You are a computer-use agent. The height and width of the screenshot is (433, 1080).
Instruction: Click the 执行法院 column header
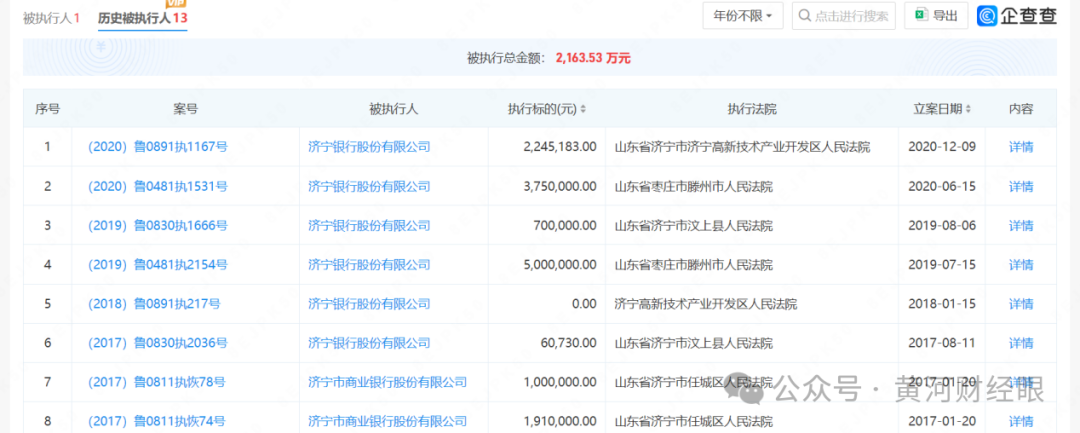[751, 109]
